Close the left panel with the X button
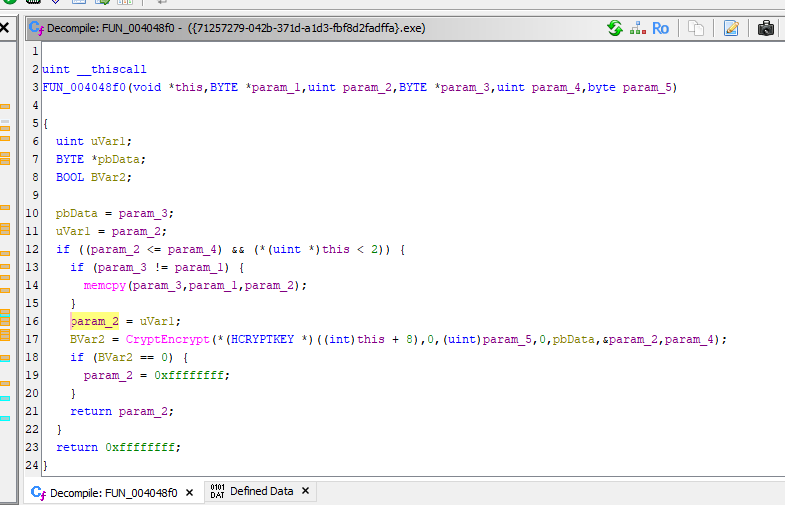The height and width of the screenshot is (505, 785). 4,29
